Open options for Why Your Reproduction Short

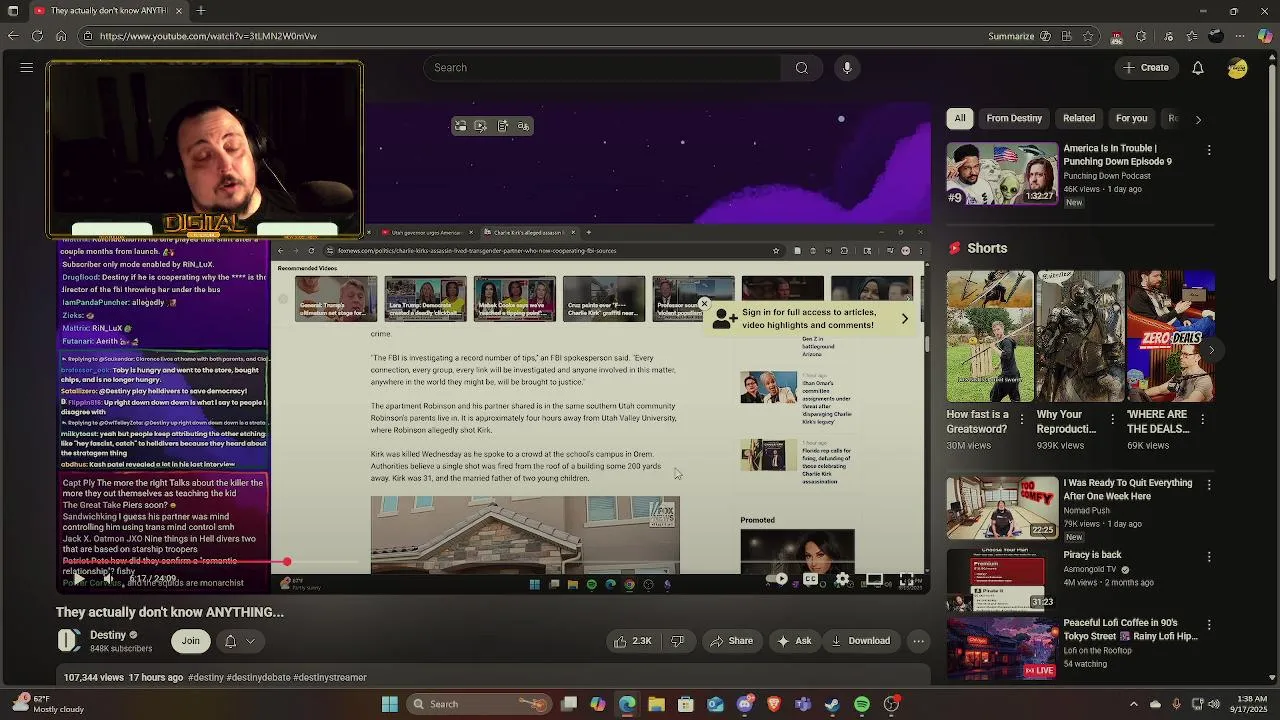(1111, 421)
